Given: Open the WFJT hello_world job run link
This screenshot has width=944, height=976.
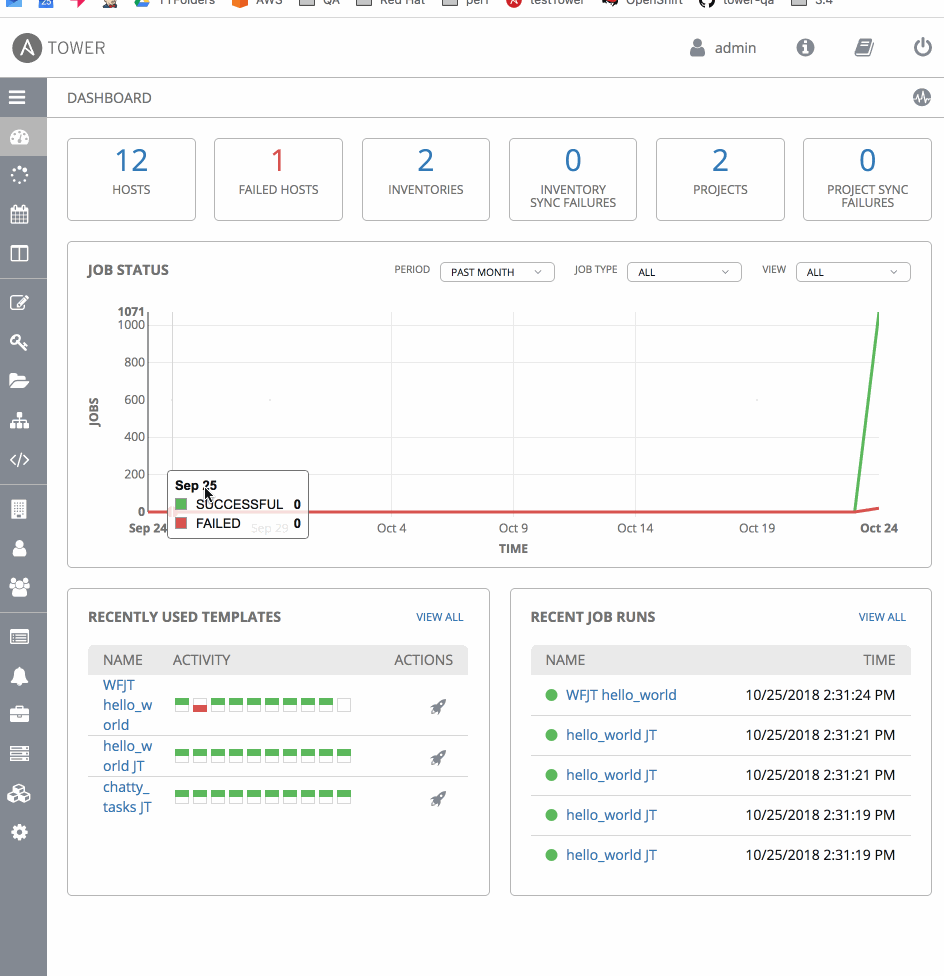Looking at the screenshot, I should (622, 694).
